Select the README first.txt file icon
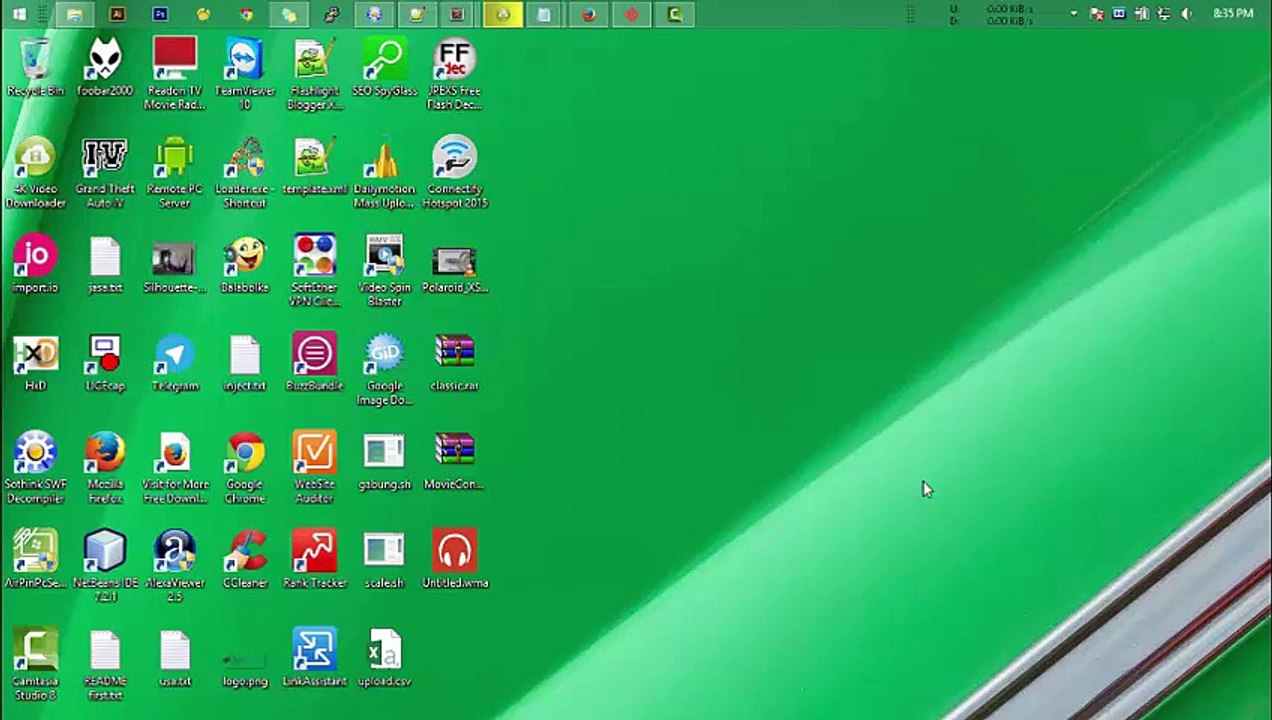 click(x=105, y=664)
